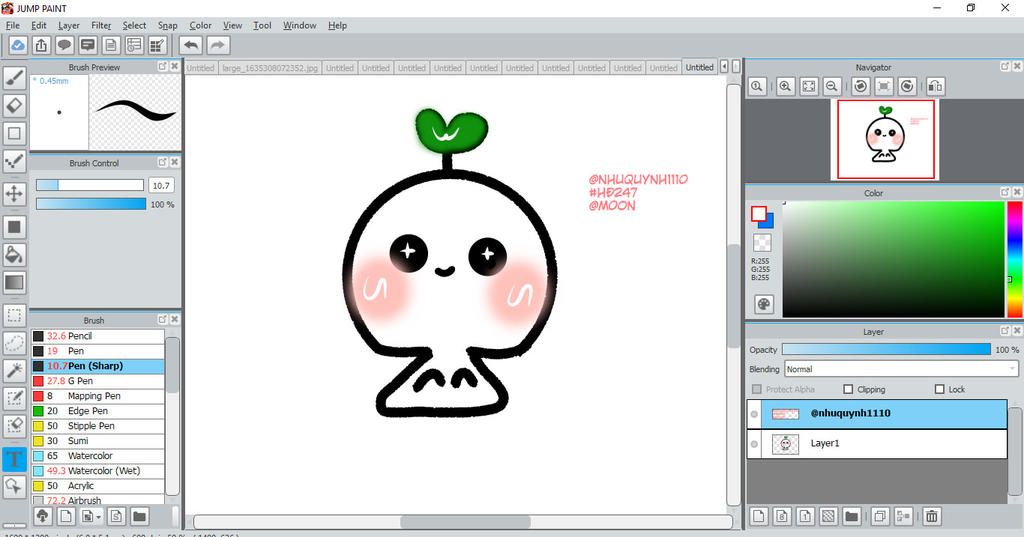Image resolution: width=1024 pixels, height=537 pixels.
Task: Download cloud brush in the Brush panel
Action: [x=42, y=517]
